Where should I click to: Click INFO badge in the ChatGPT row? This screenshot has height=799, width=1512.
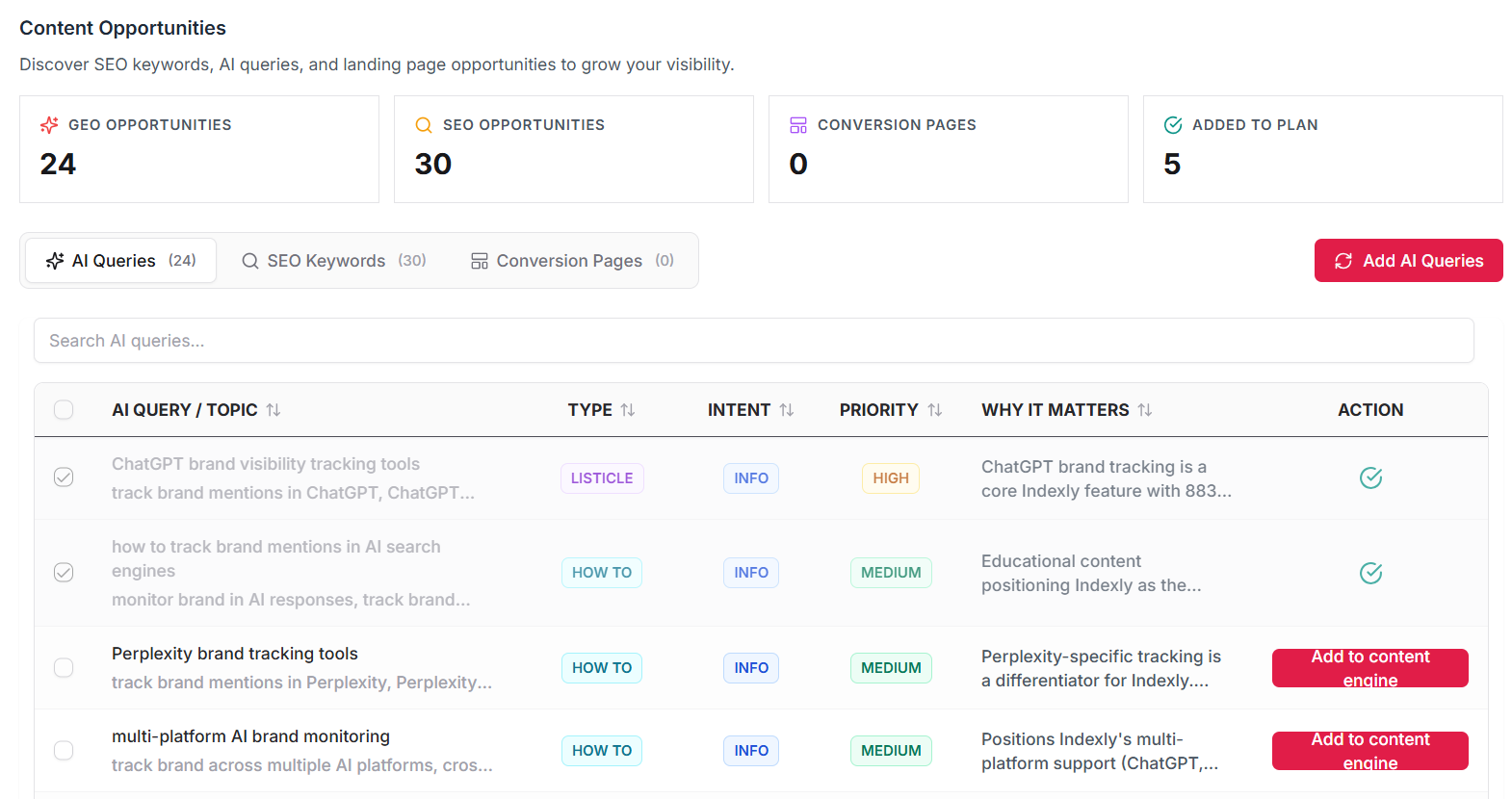[x=751, y=478]
